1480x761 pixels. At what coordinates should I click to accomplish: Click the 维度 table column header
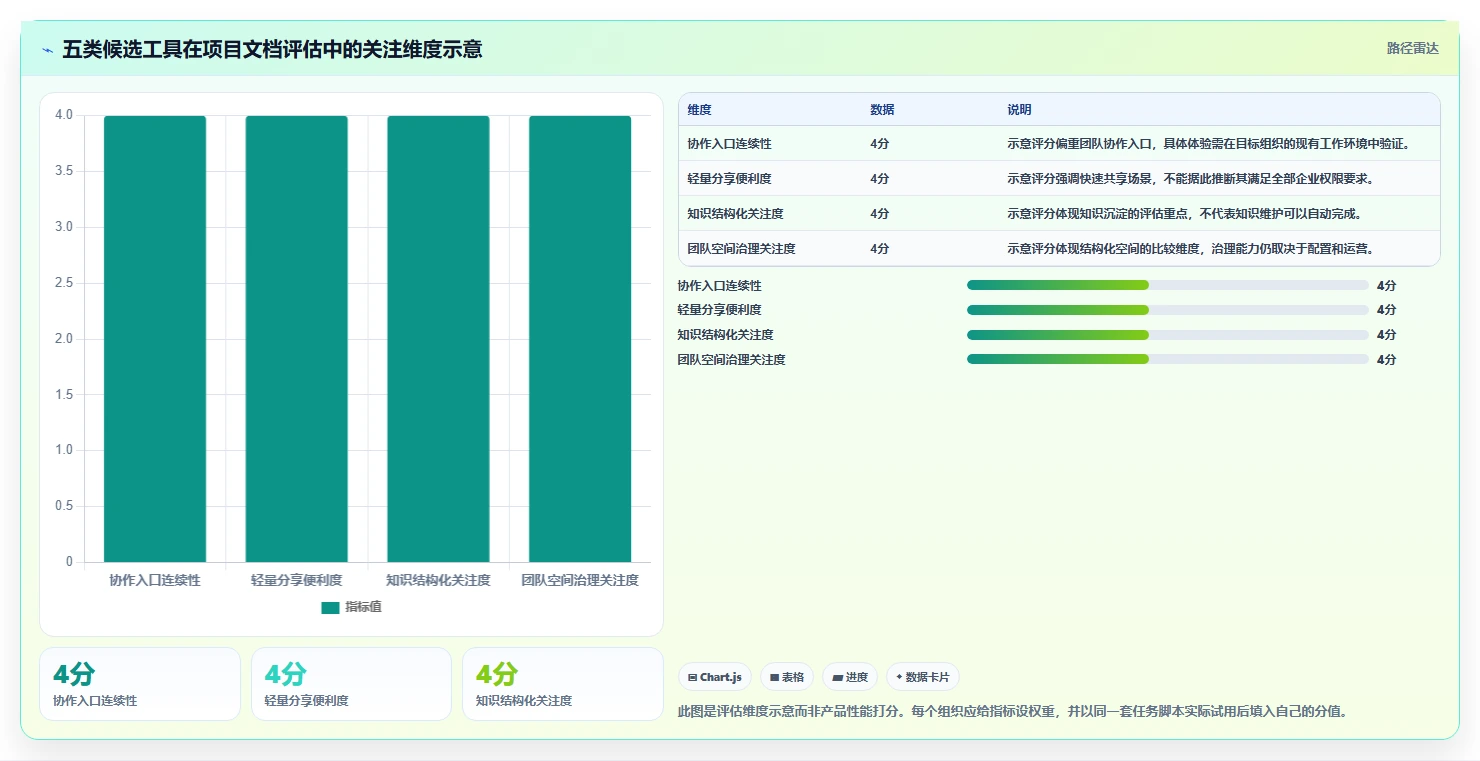click(x=699, y=110)
